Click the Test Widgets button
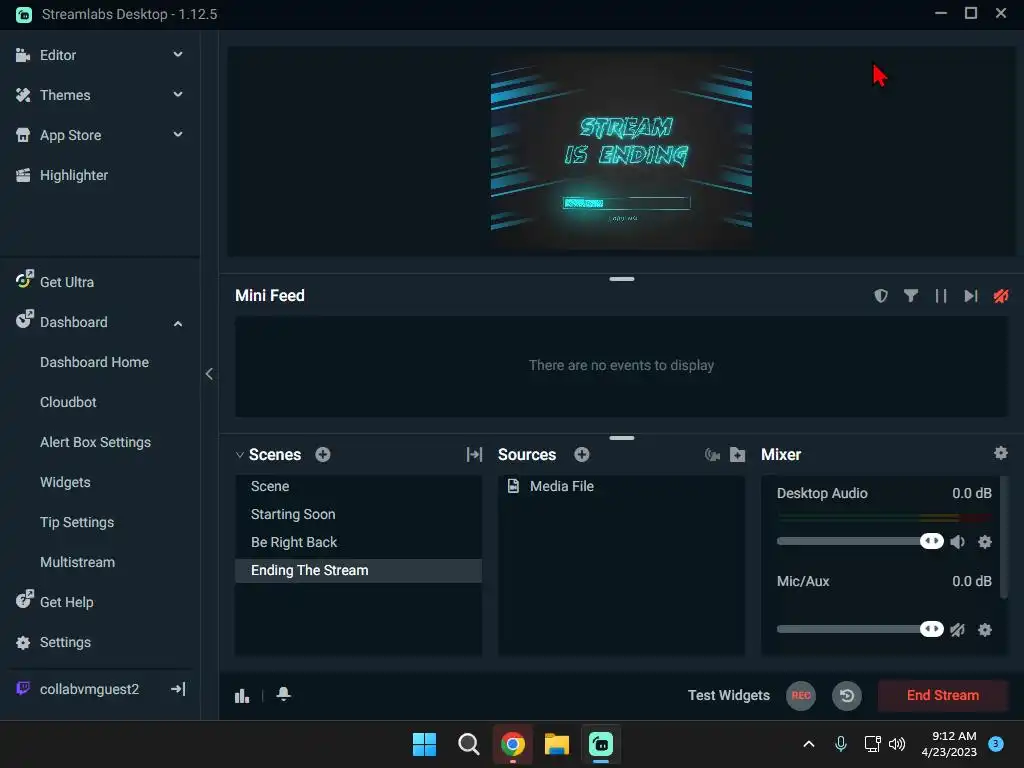Image resolution: width=1024 pixels, height=768 pixels. pyautogui.click(x=729, y=696)
